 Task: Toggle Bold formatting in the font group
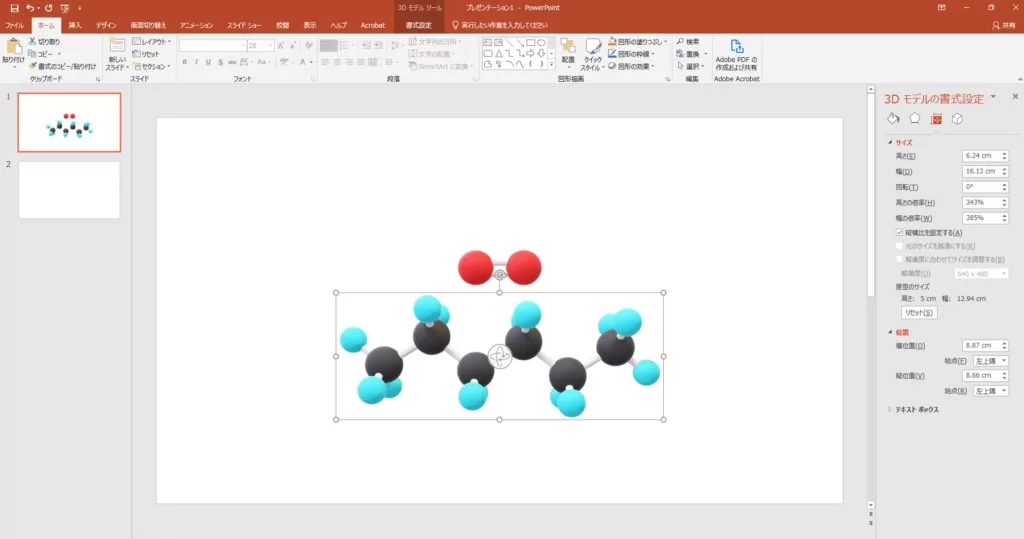point(185,62)
